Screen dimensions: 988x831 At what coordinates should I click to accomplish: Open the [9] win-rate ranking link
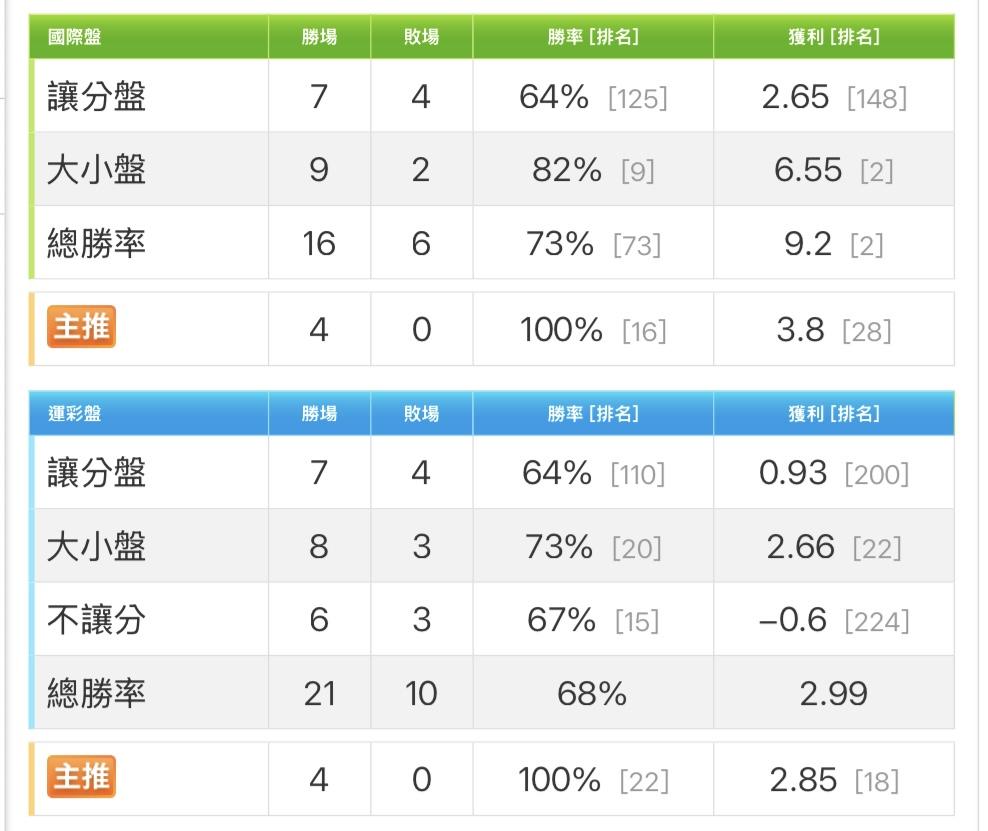(637, 172)
